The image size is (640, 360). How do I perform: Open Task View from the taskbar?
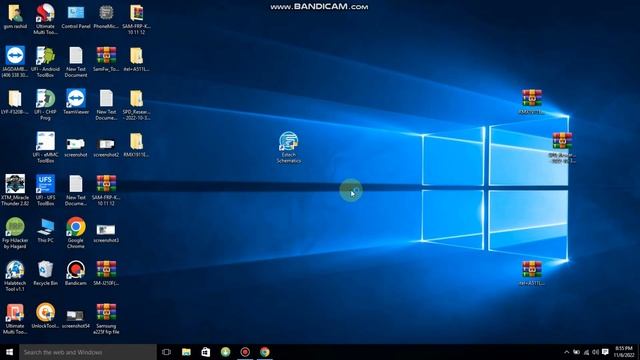point(166,352)
